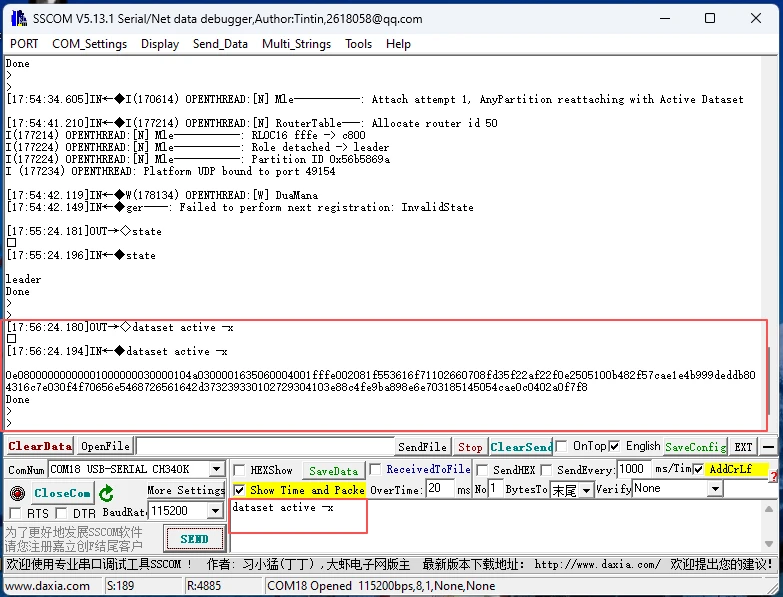Click the ClearData button
This screenshot has width=783, height=597.
(40, 446)
